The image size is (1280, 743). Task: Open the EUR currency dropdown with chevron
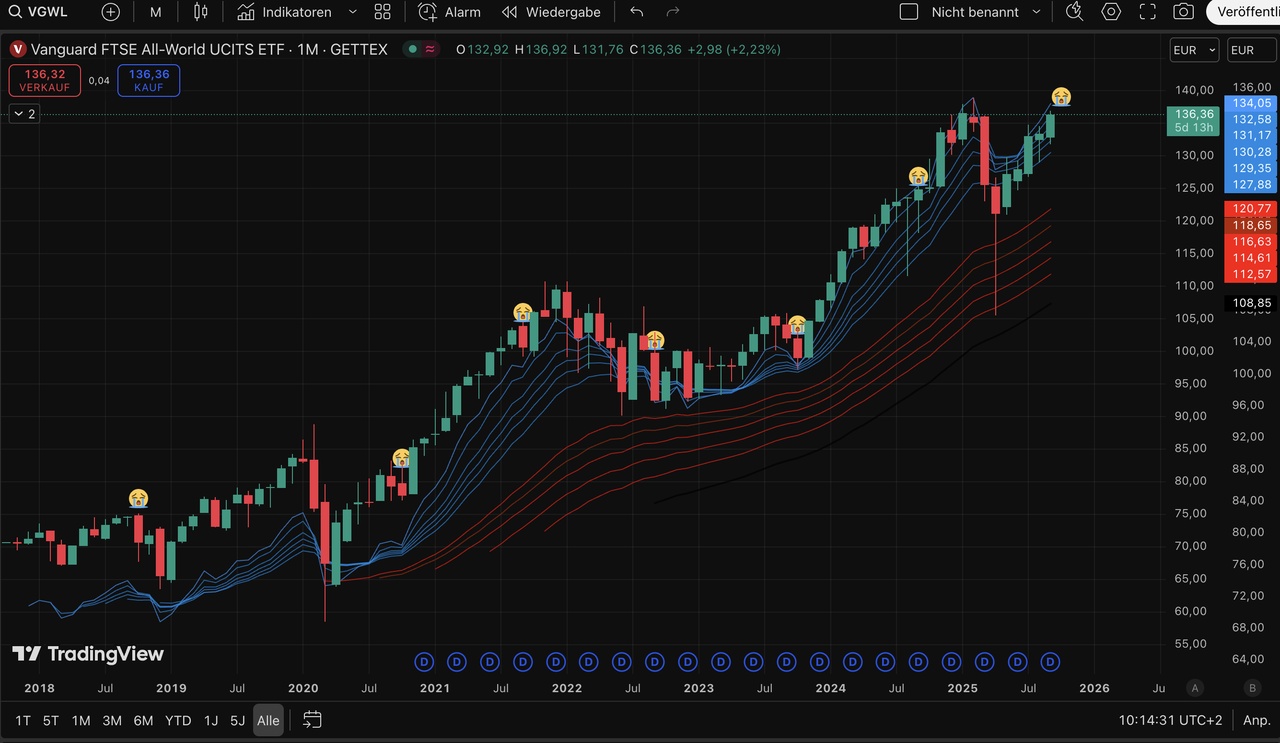(x=1194, y=50)
